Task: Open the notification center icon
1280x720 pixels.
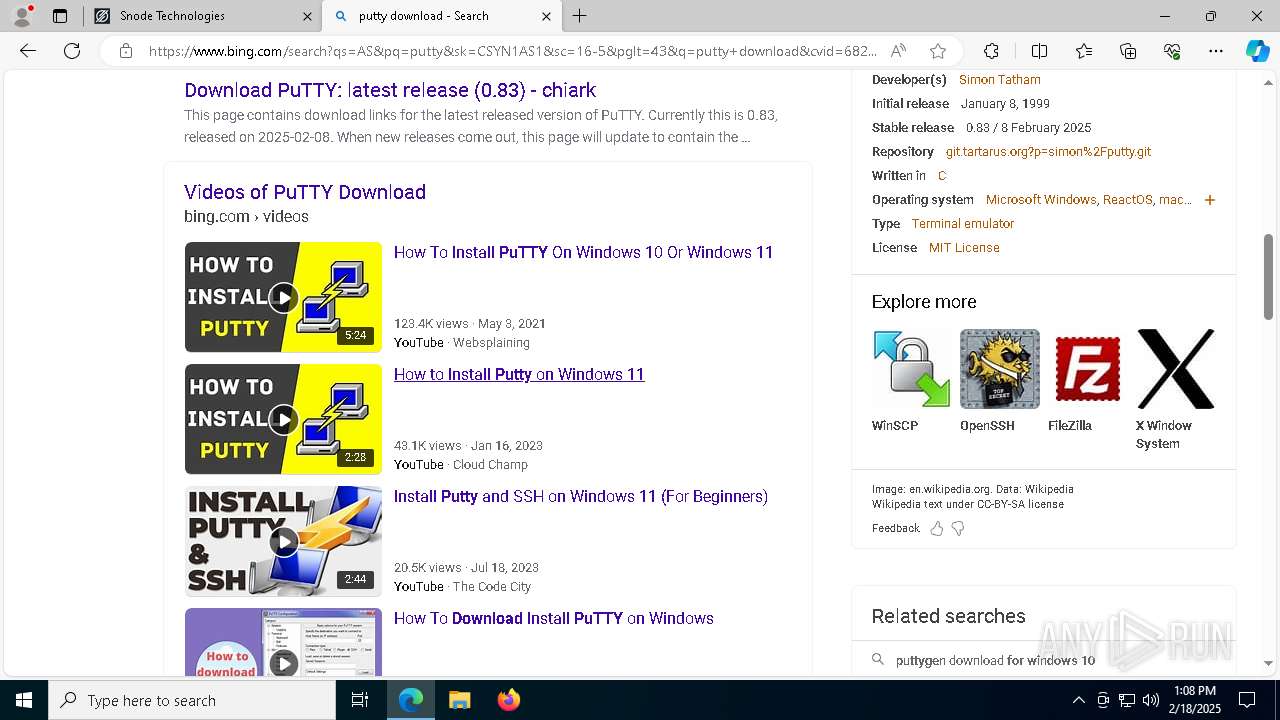Action: 1247,700
